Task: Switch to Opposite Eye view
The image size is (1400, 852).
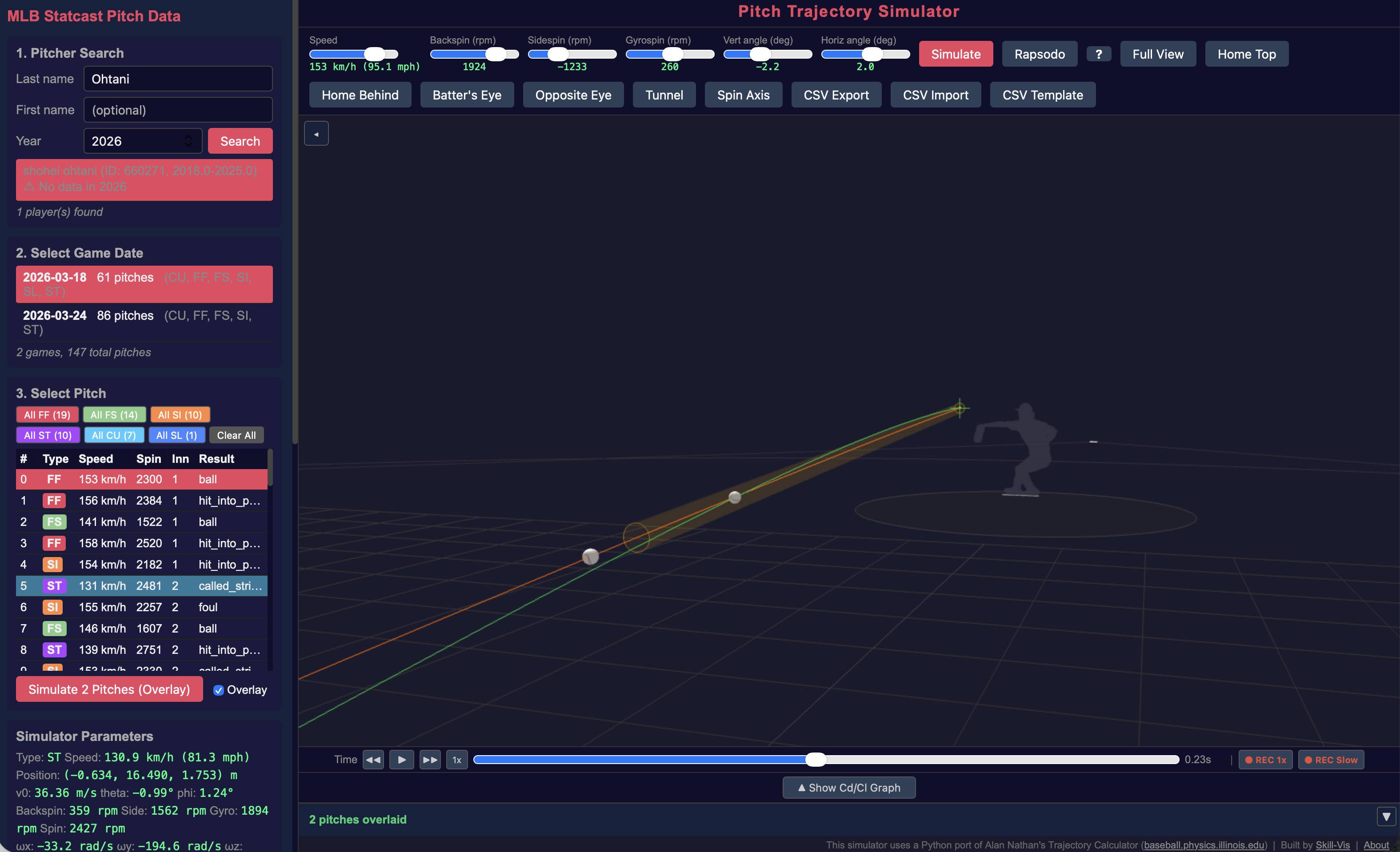Action: [x=573, y=95]
